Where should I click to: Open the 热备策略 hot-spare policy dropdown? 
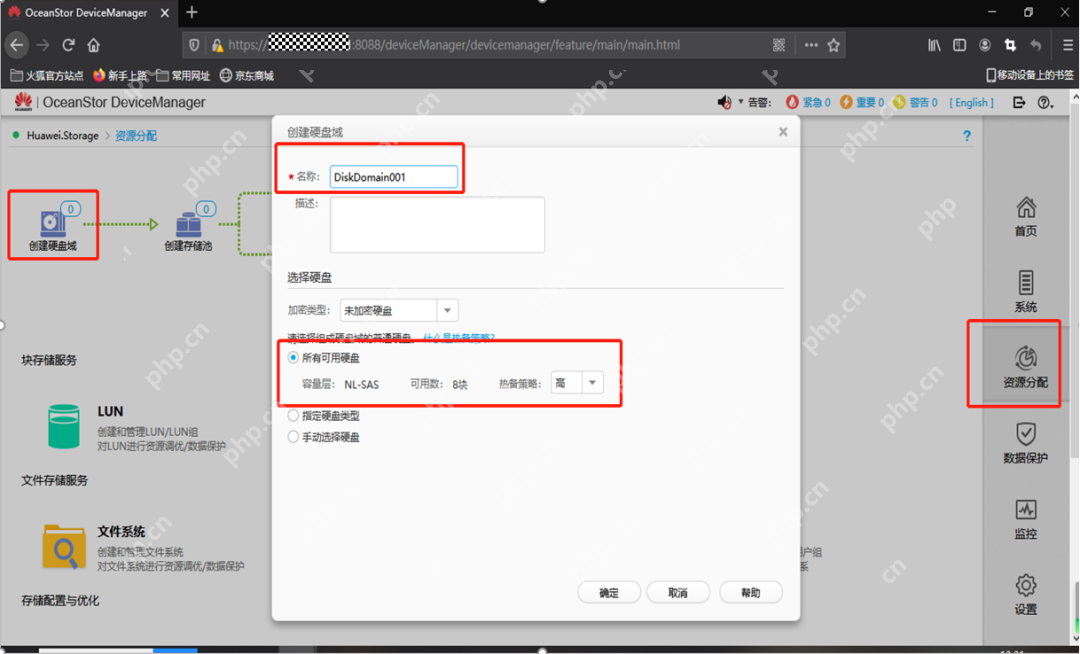pos(591,382)
